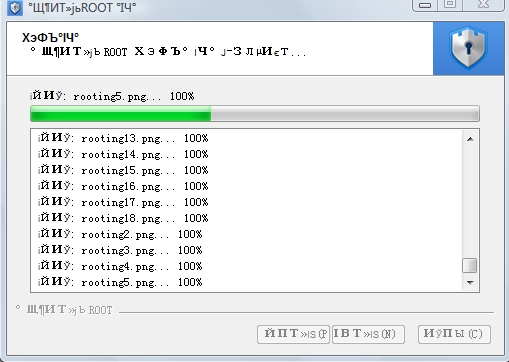Click the scroll up arrow in the log list
The image size is (509, 362).
[470, 139]
